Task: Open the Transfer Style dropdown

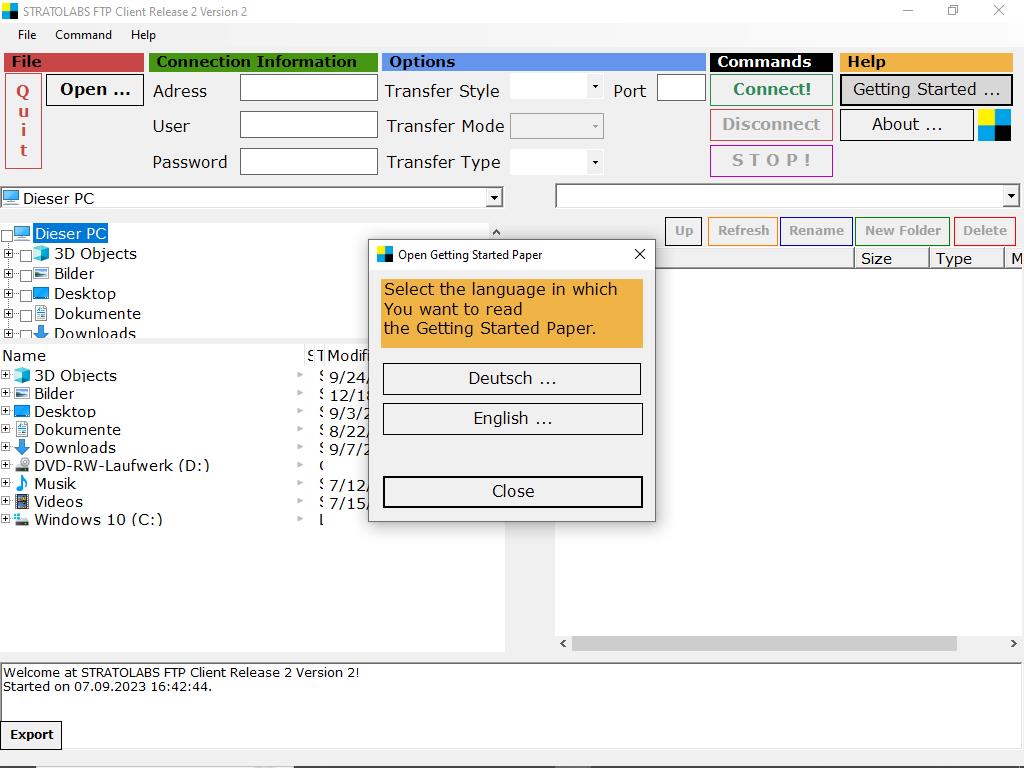Action: tap(595, 87)
